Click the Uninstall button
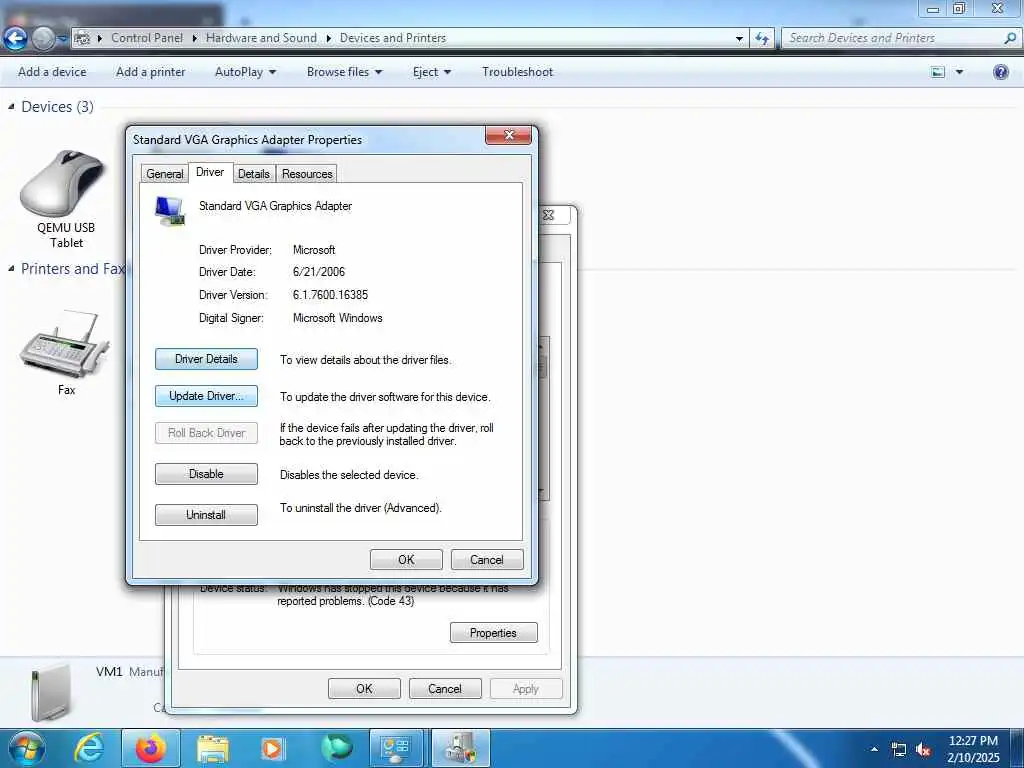 206,515
